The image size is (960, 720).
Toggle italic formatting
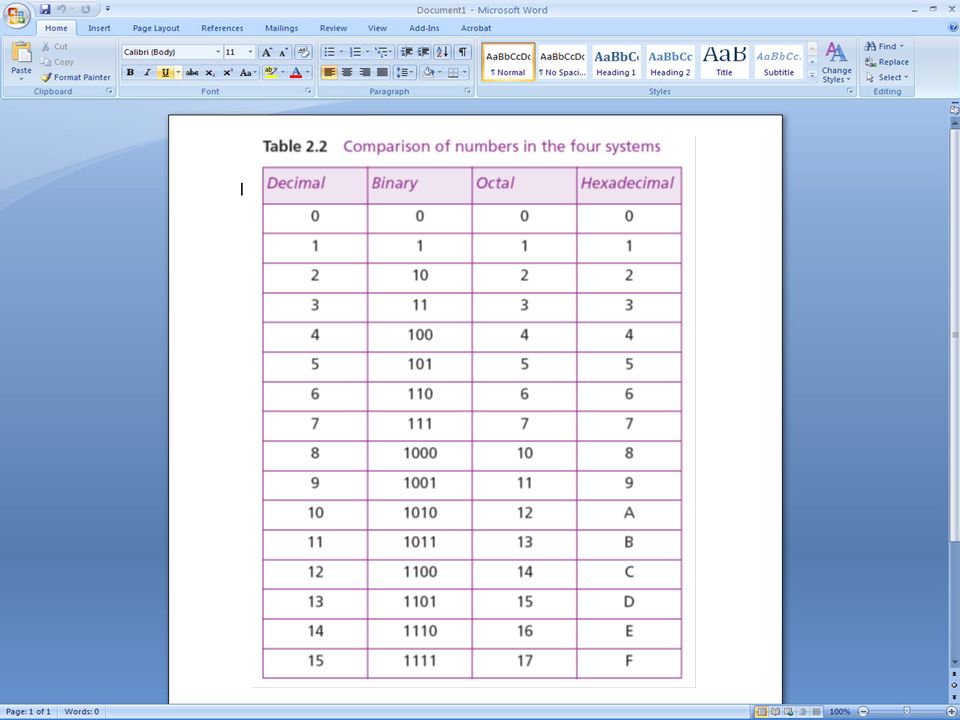(147, 72)
